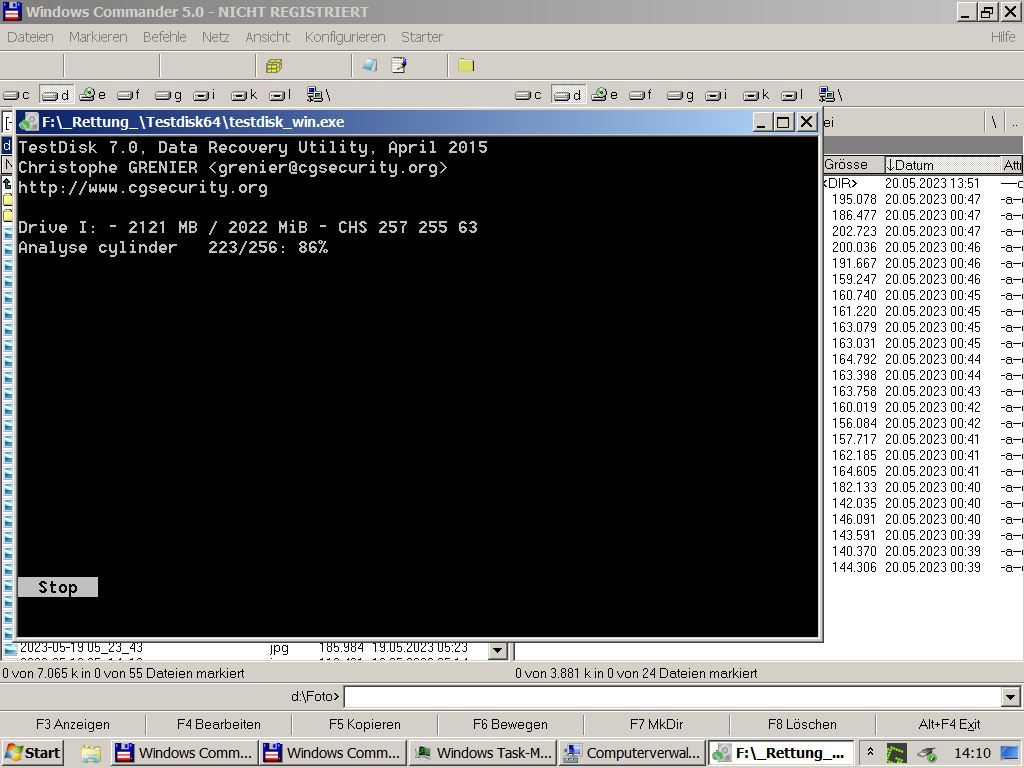
Task: Expand hidden system tray icons
Action: [x=870, y=753]
